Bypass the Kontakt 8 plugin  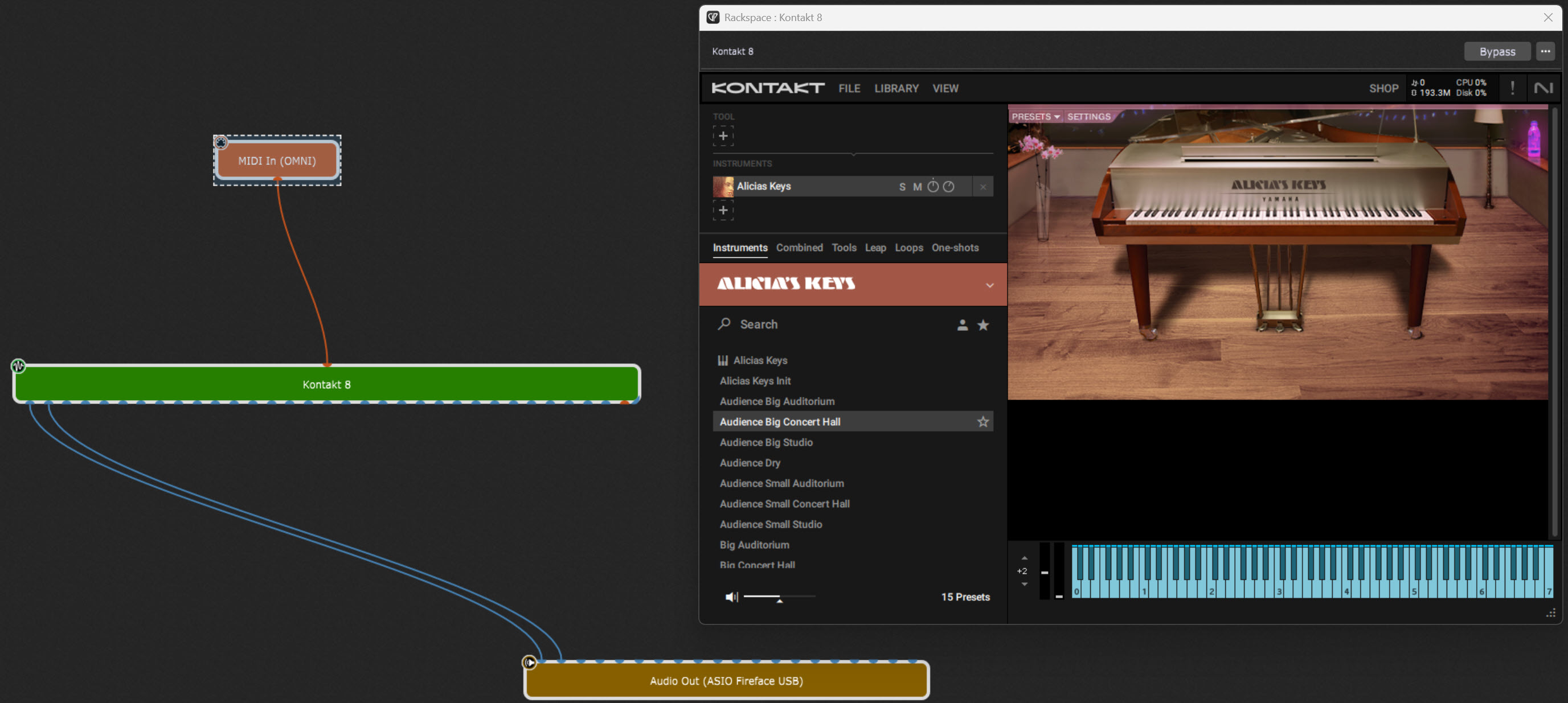coord(1497,52)
